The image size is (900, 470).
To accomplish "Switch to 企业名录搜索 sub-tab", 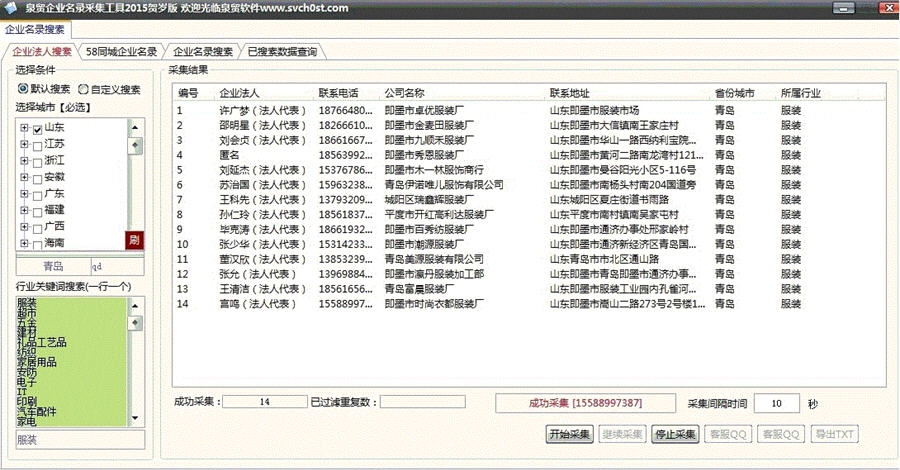I will pyautogui.click(x=203, y=52).
